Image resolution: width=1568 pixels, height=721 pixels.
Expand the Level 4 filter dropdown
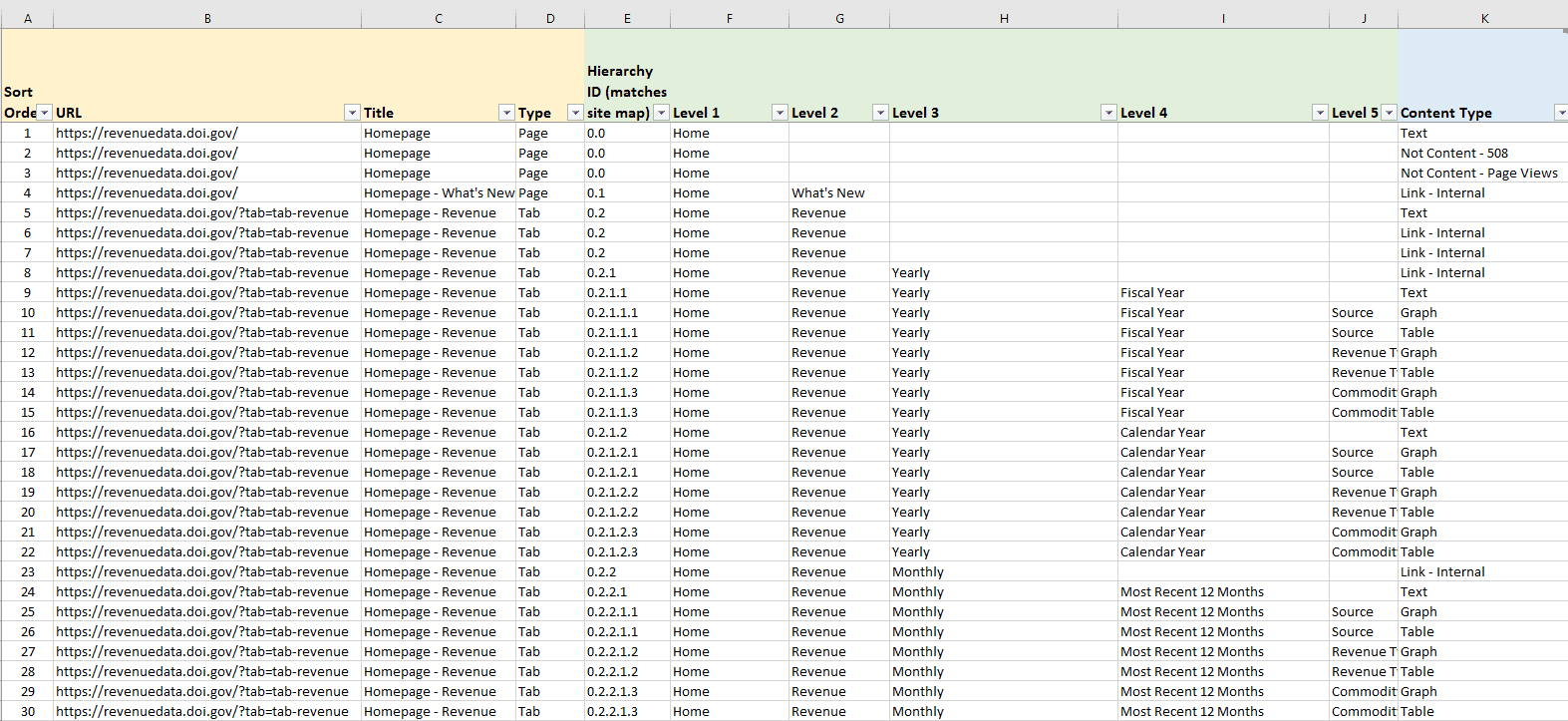pyautogui.click(x=1320, y=113)
